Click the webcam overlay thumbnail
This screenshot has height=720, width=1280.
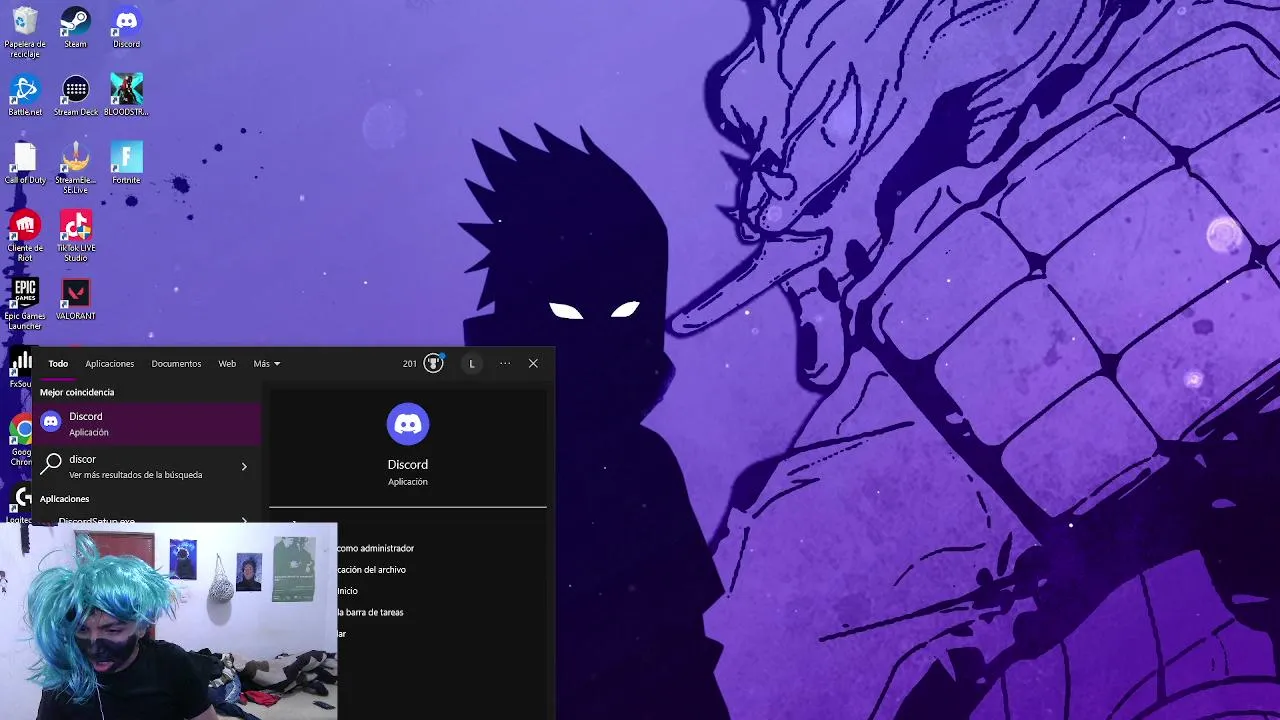(x=168, y=621)
